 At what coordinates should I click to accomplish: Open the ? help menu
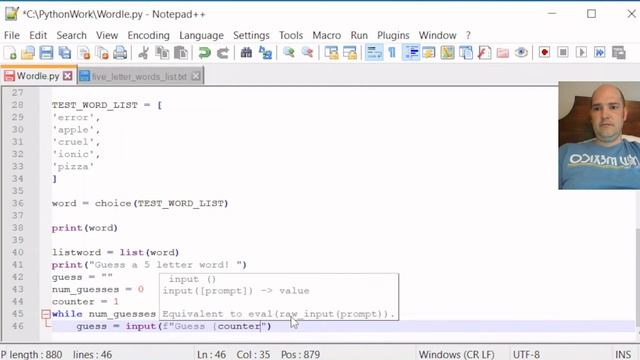tap(468, 36)
